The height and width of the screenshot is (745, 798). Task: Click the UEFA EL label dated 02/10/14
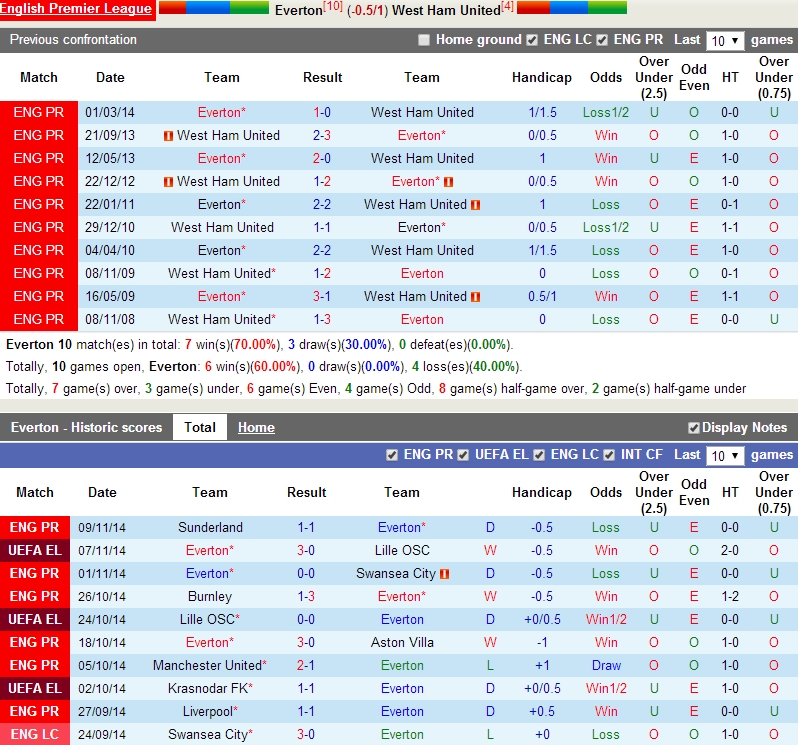pos(35,689)
